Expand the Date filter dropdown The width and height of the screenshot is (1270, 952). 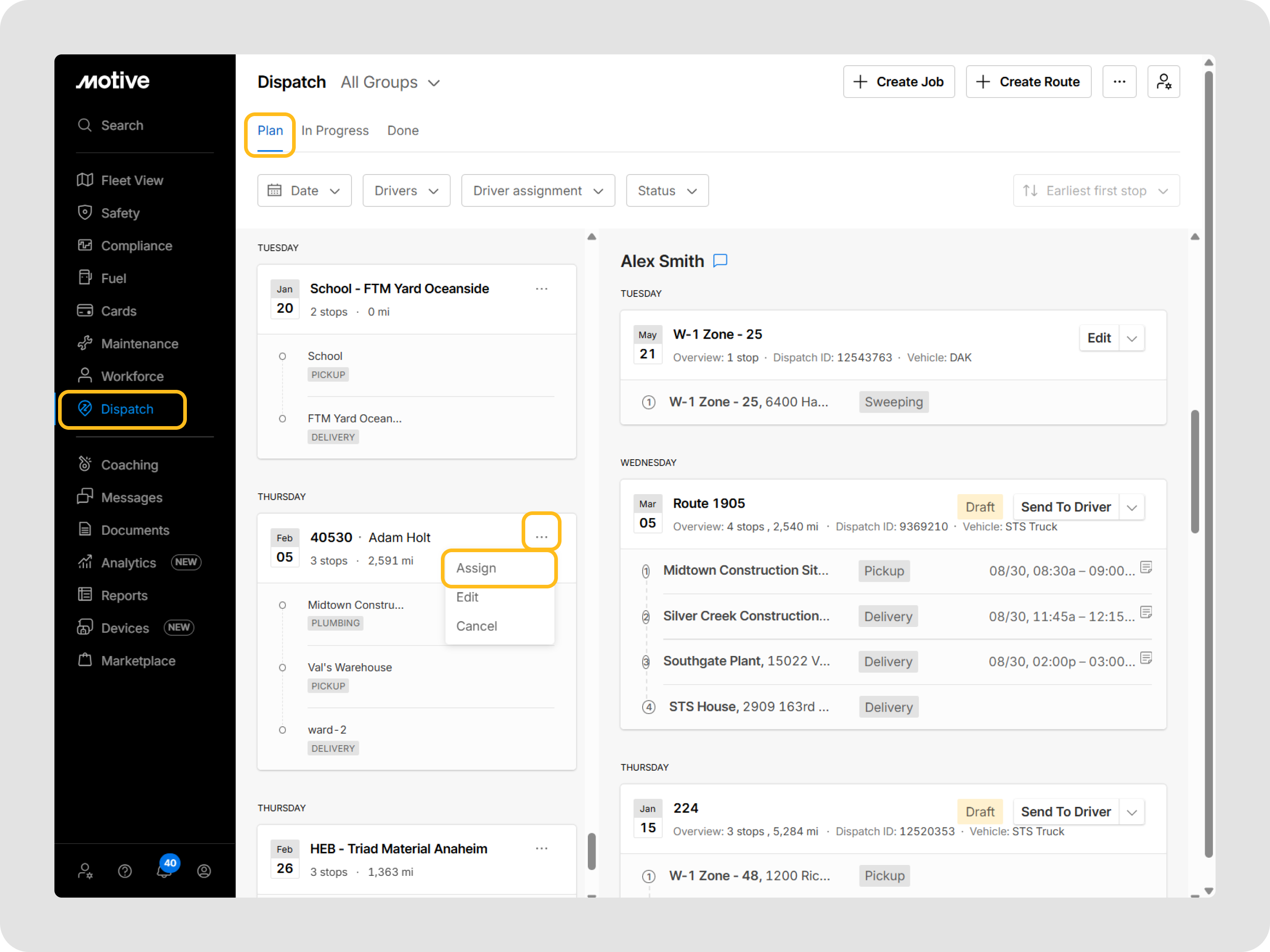[x=304, y=190]
